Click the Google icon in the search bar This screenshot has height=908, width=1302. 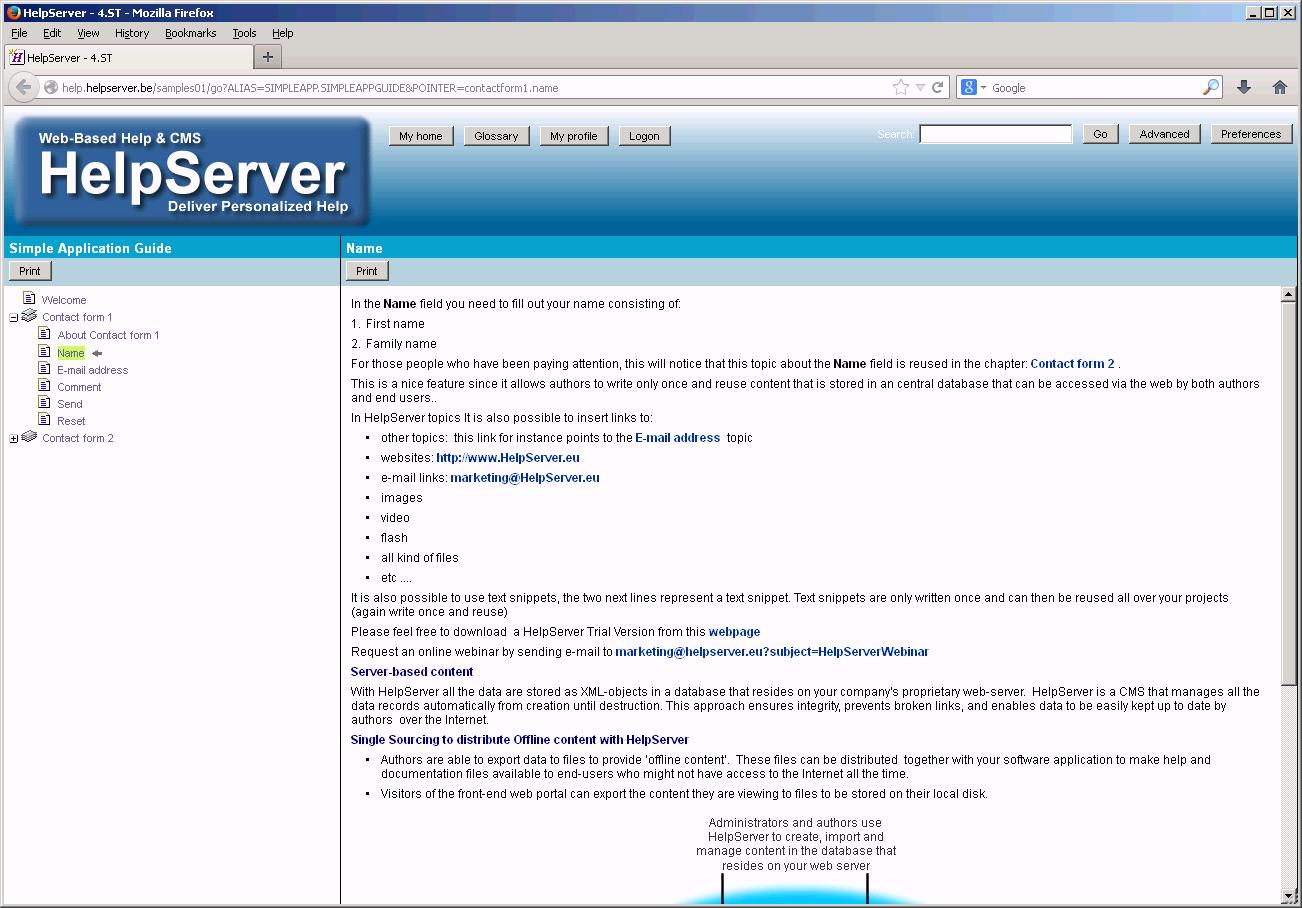tap(967, 87)
